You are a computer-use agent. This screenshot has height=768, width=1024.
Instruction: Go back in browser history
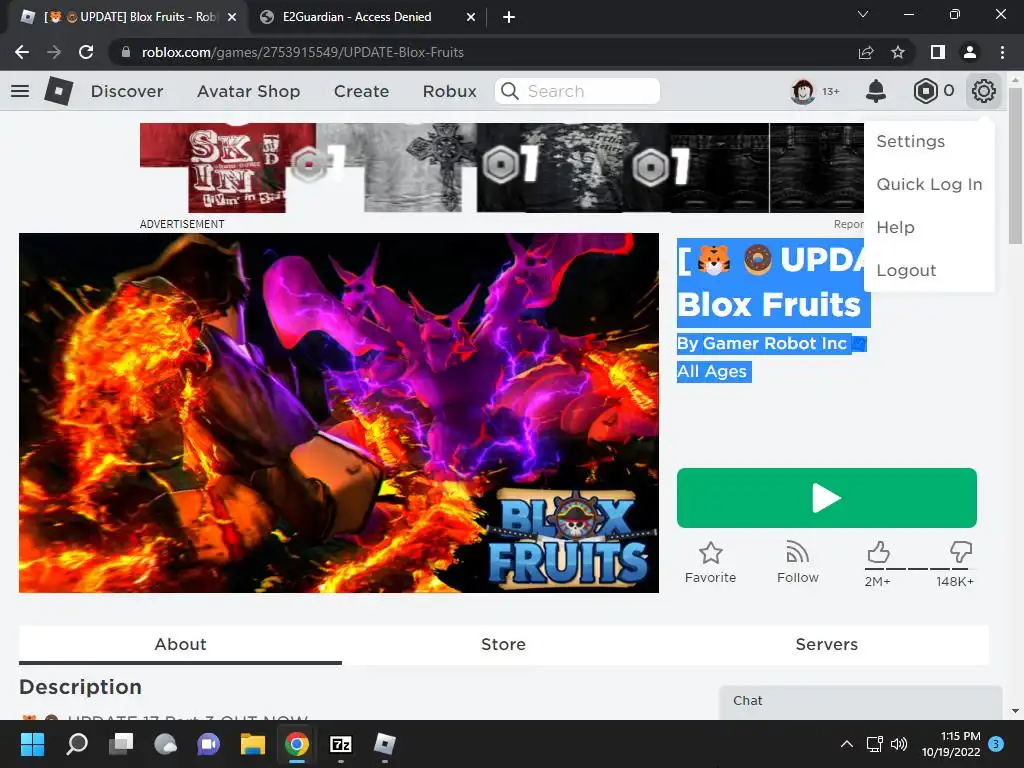point(22,52)
